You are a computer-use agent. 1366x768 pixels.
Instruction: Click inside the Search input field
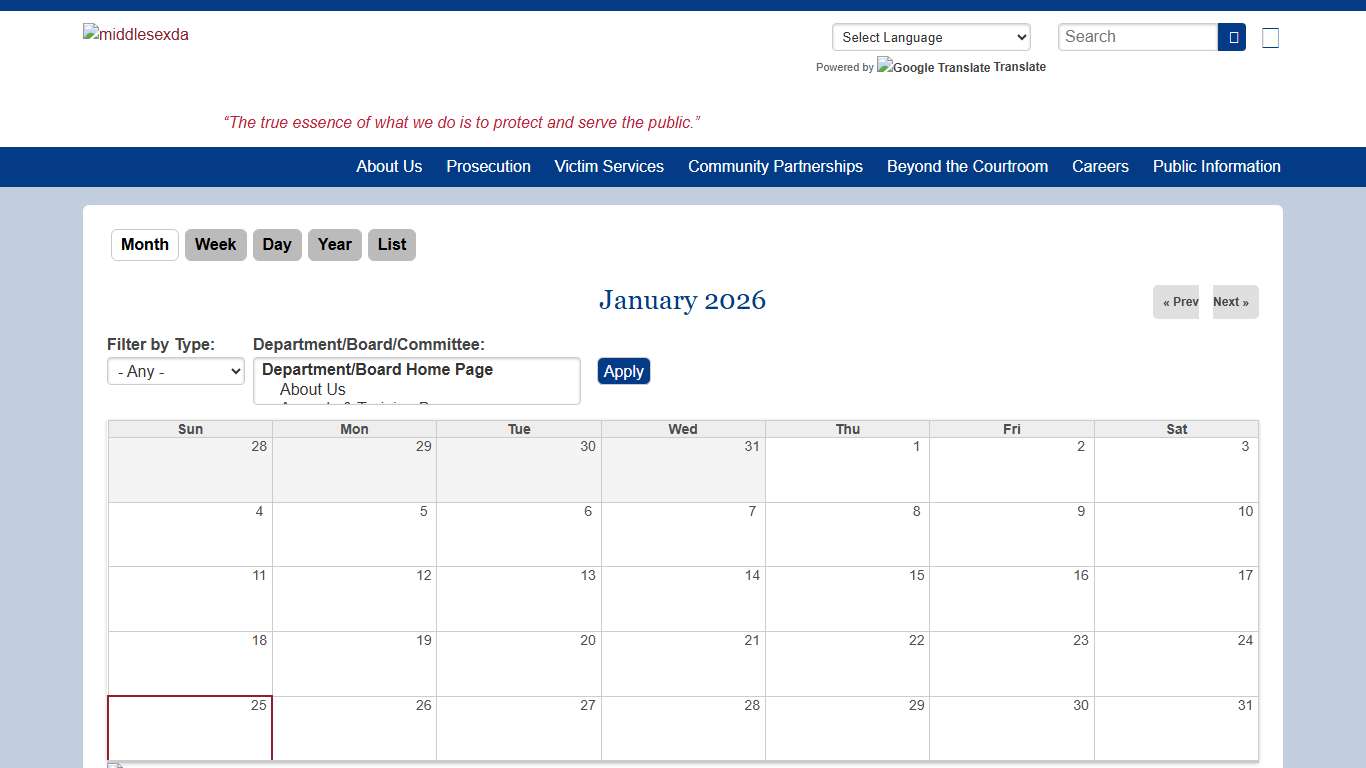click(x=1138, y=36)
